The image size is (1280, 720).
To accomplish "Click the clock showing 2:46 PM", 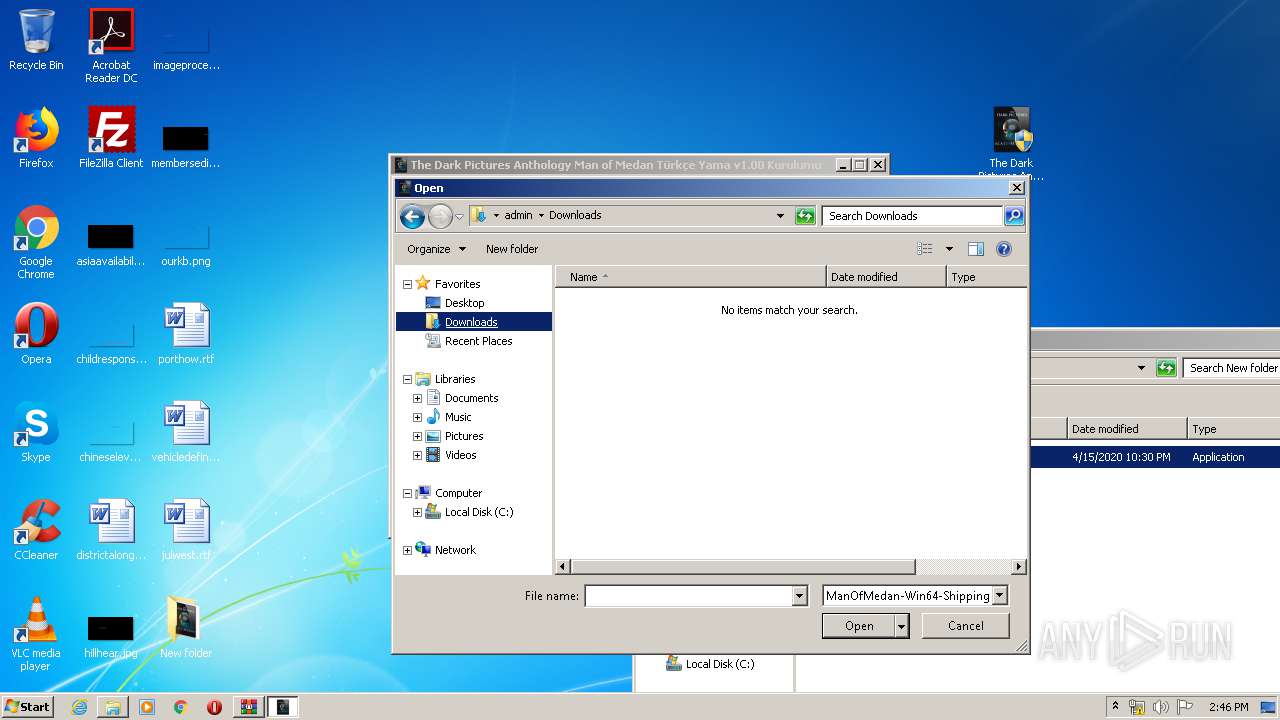I will (1229, 707).
